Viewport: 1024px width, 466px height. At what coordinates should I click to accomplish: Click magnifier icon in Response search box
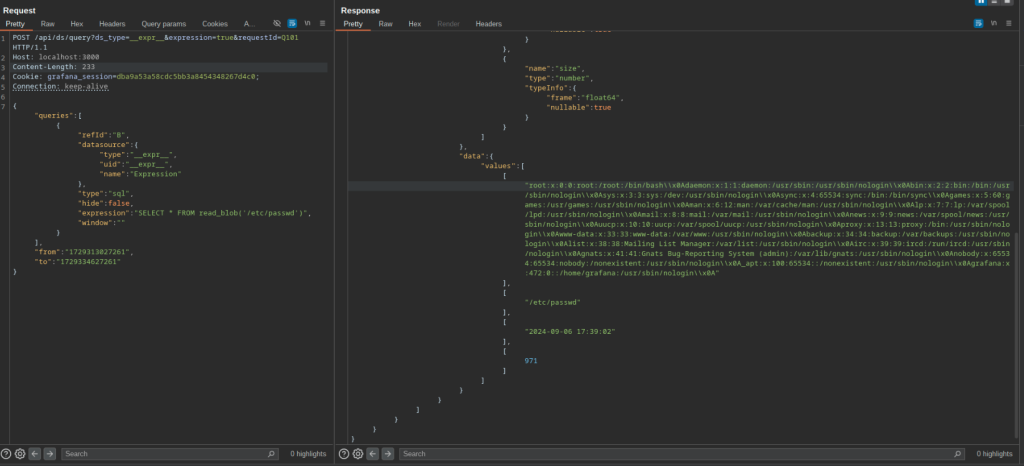pyautogui.click(x=957, y=454)
